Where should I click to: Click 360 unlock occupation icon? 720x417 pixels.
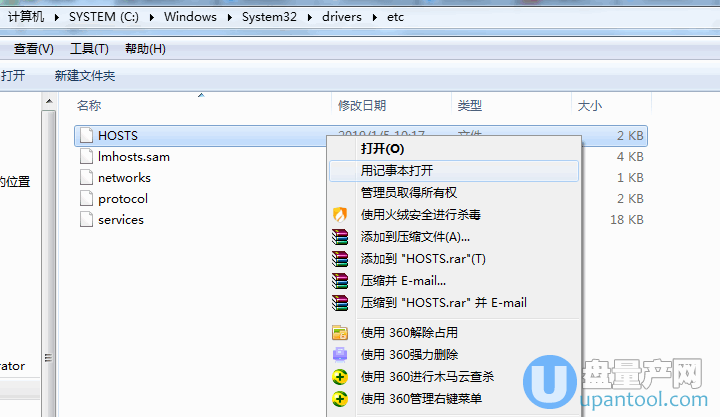point(340,333)
